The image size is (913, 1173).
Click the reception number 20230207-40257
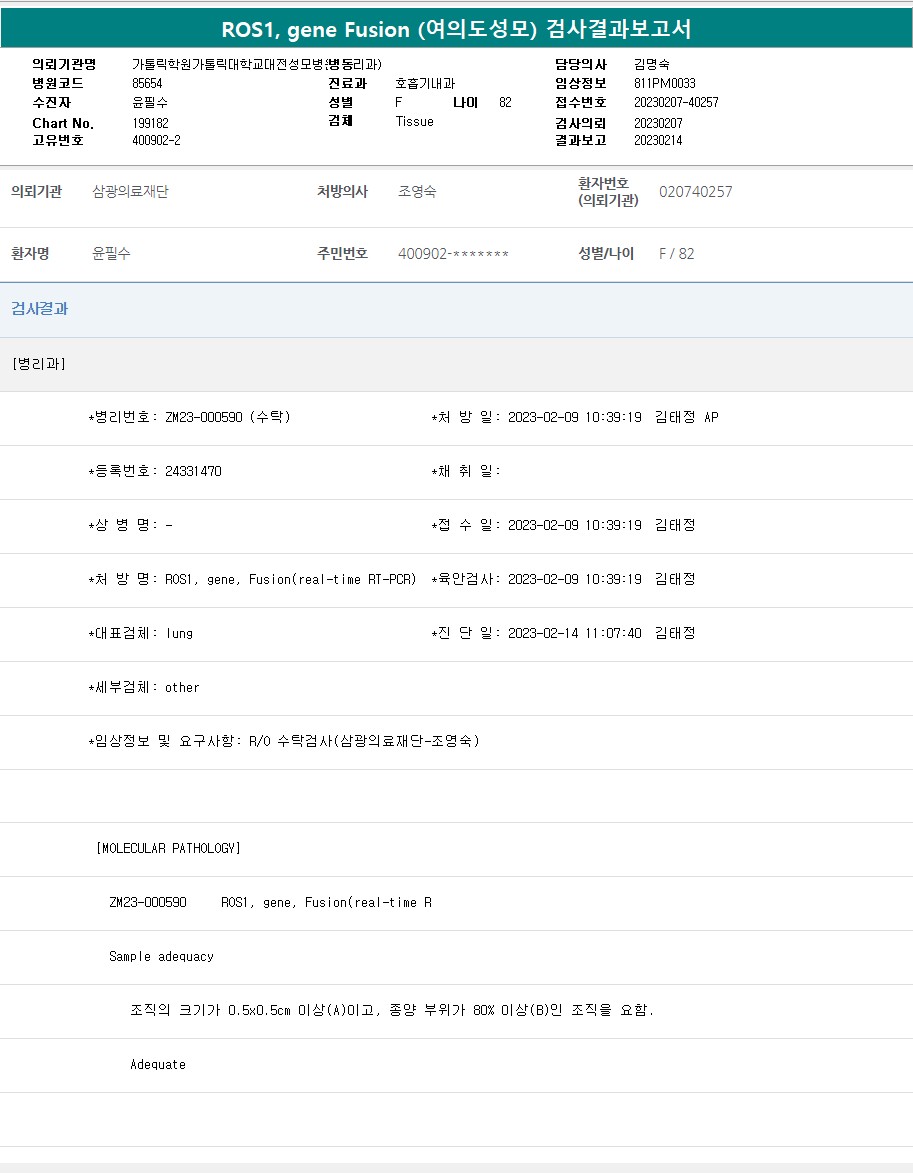[676, 102]
